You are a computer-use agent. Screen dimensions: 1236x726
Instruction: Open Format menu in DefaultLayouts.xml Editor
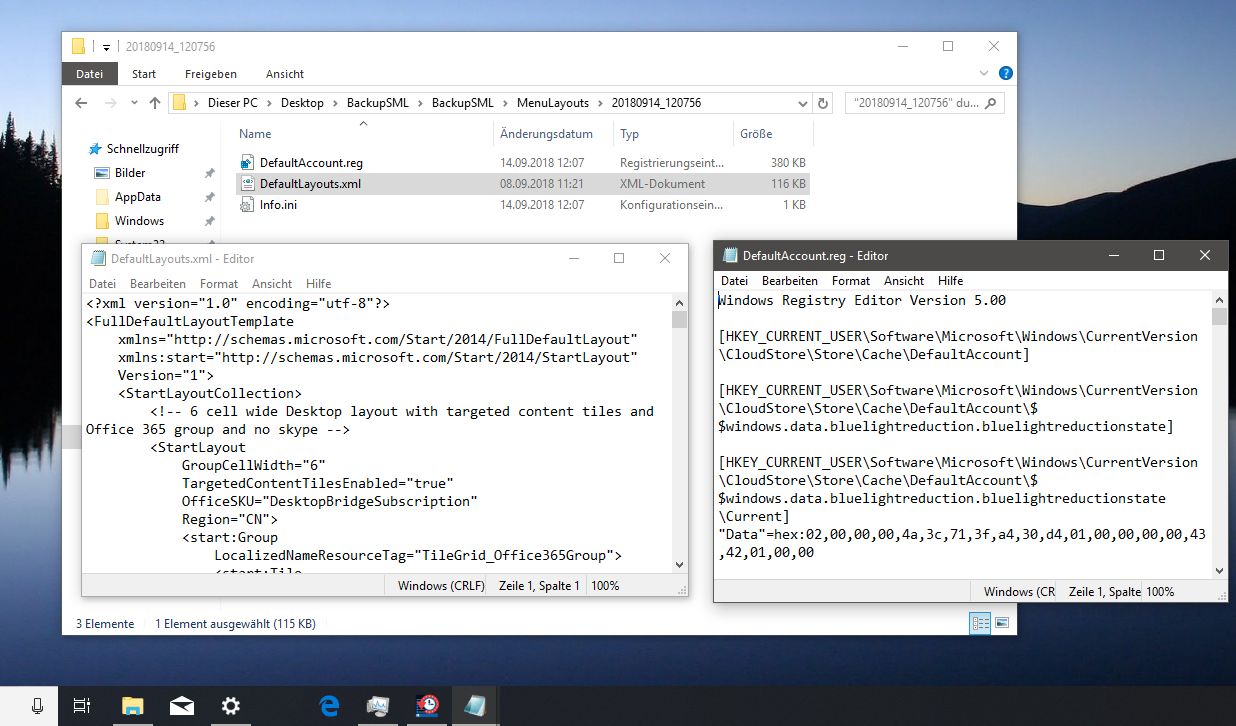pos(219,284)
